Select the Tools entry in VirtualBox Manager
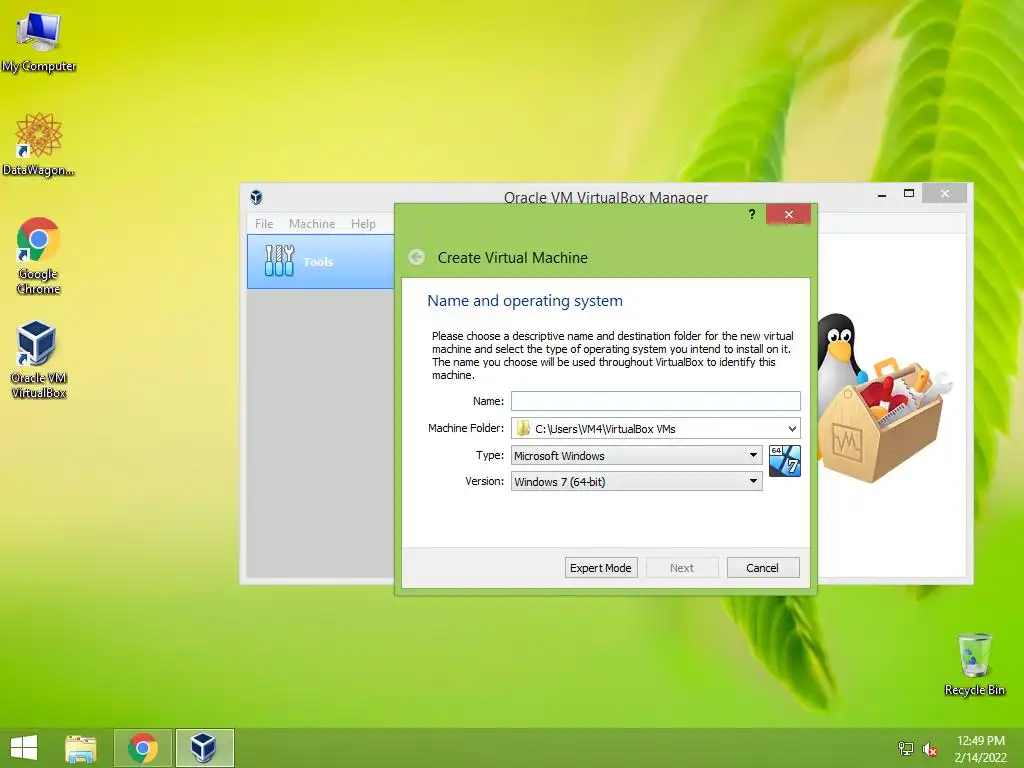Image resolution: width=1024 pixels, height=768 pixels. [321, 261]
